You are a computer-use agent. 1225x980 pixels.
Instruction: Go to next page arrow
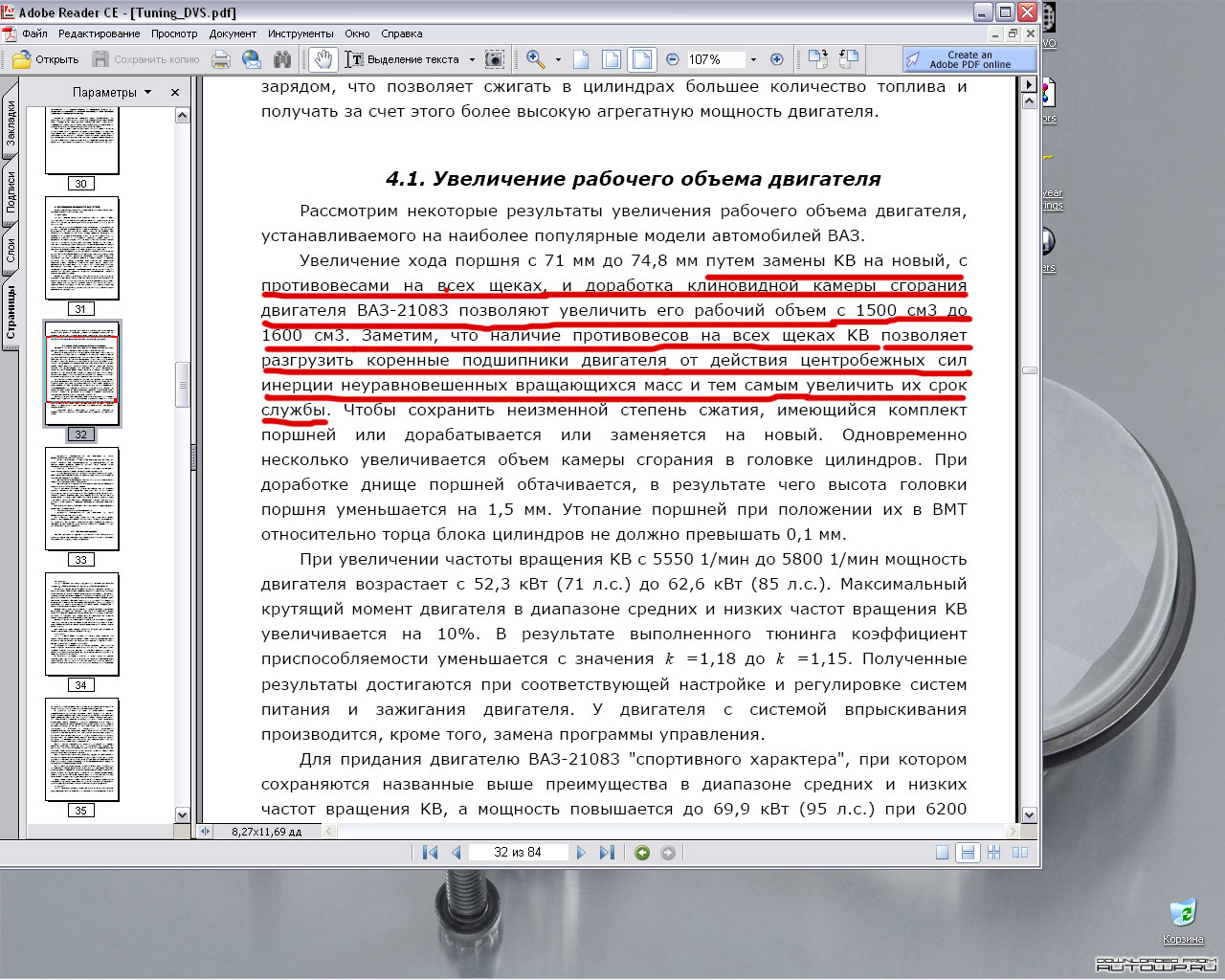(581, 853)
